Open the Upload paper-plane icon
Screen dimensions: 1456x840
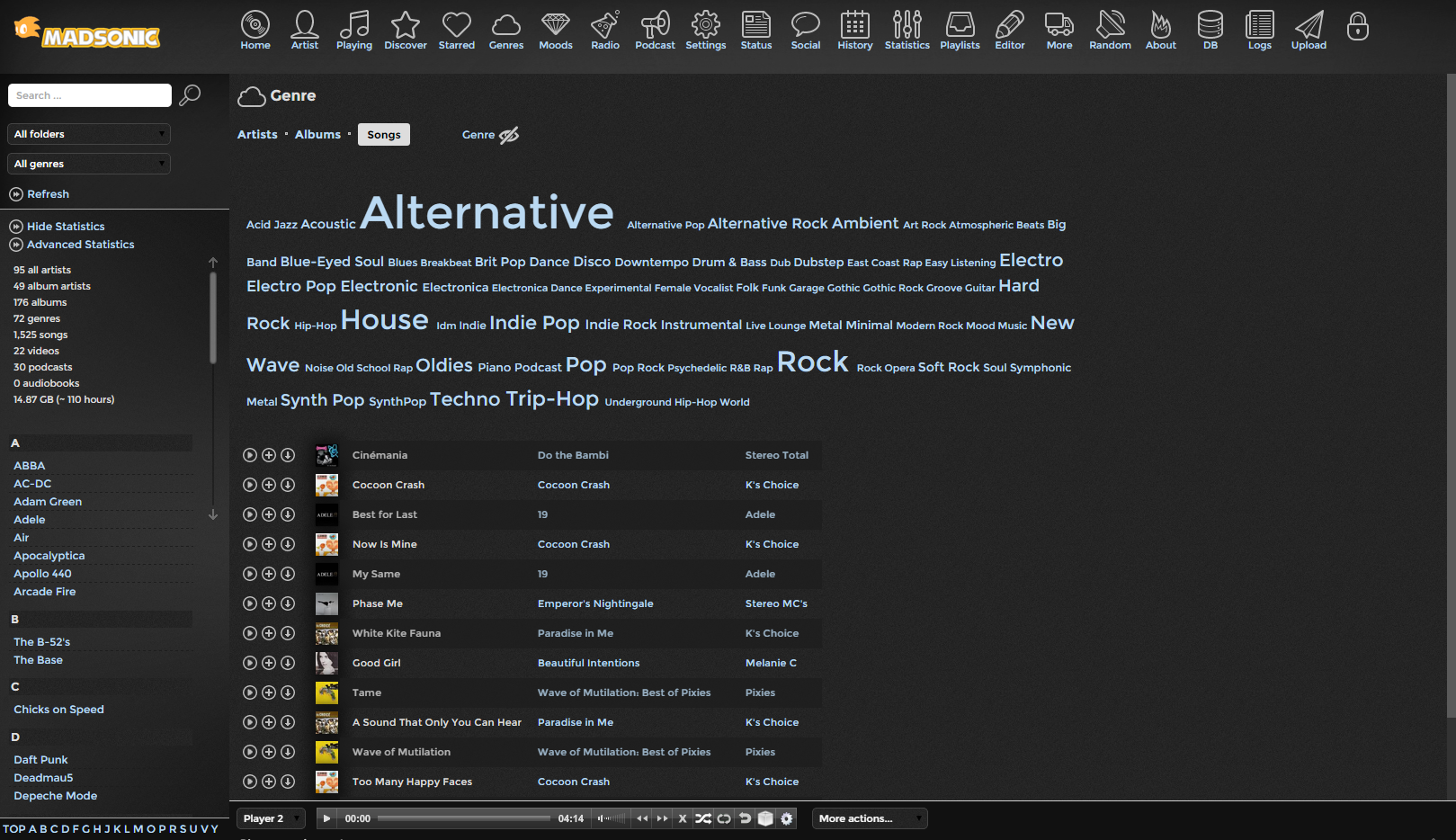tap(1309, 31)
